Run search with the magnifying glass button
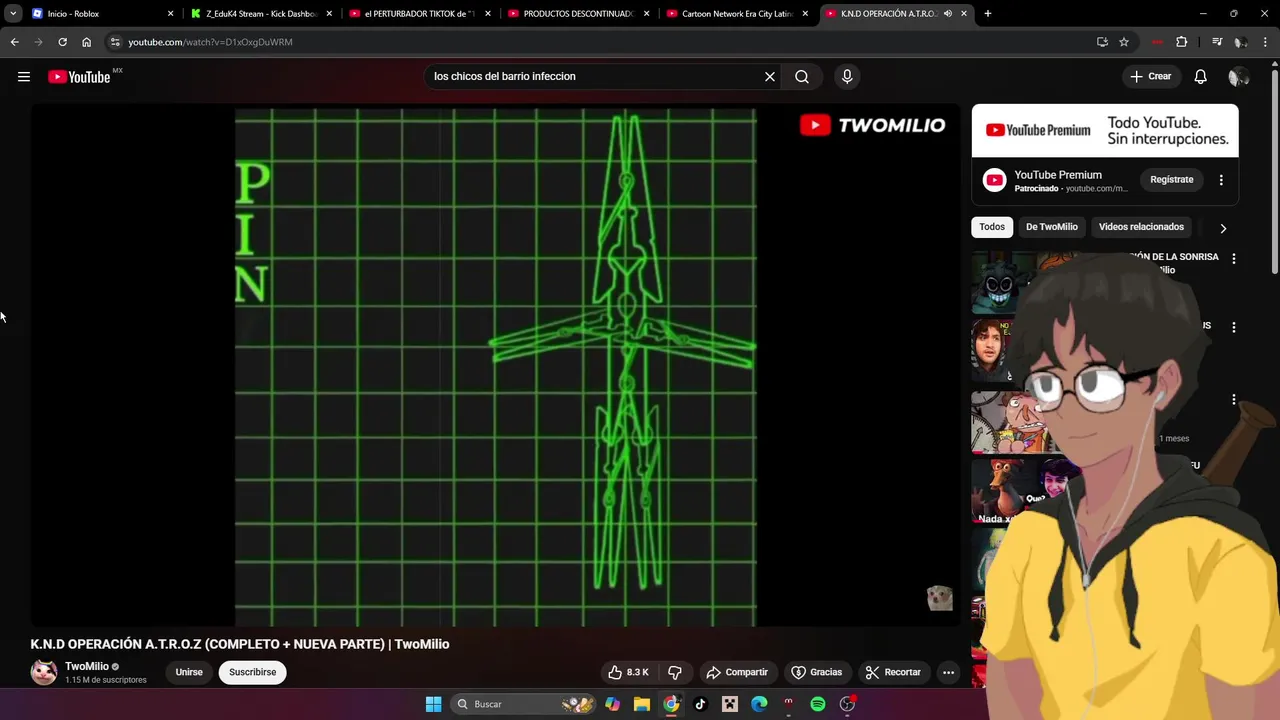Screen dimensions: 1280x720 [x=802, y=77]
